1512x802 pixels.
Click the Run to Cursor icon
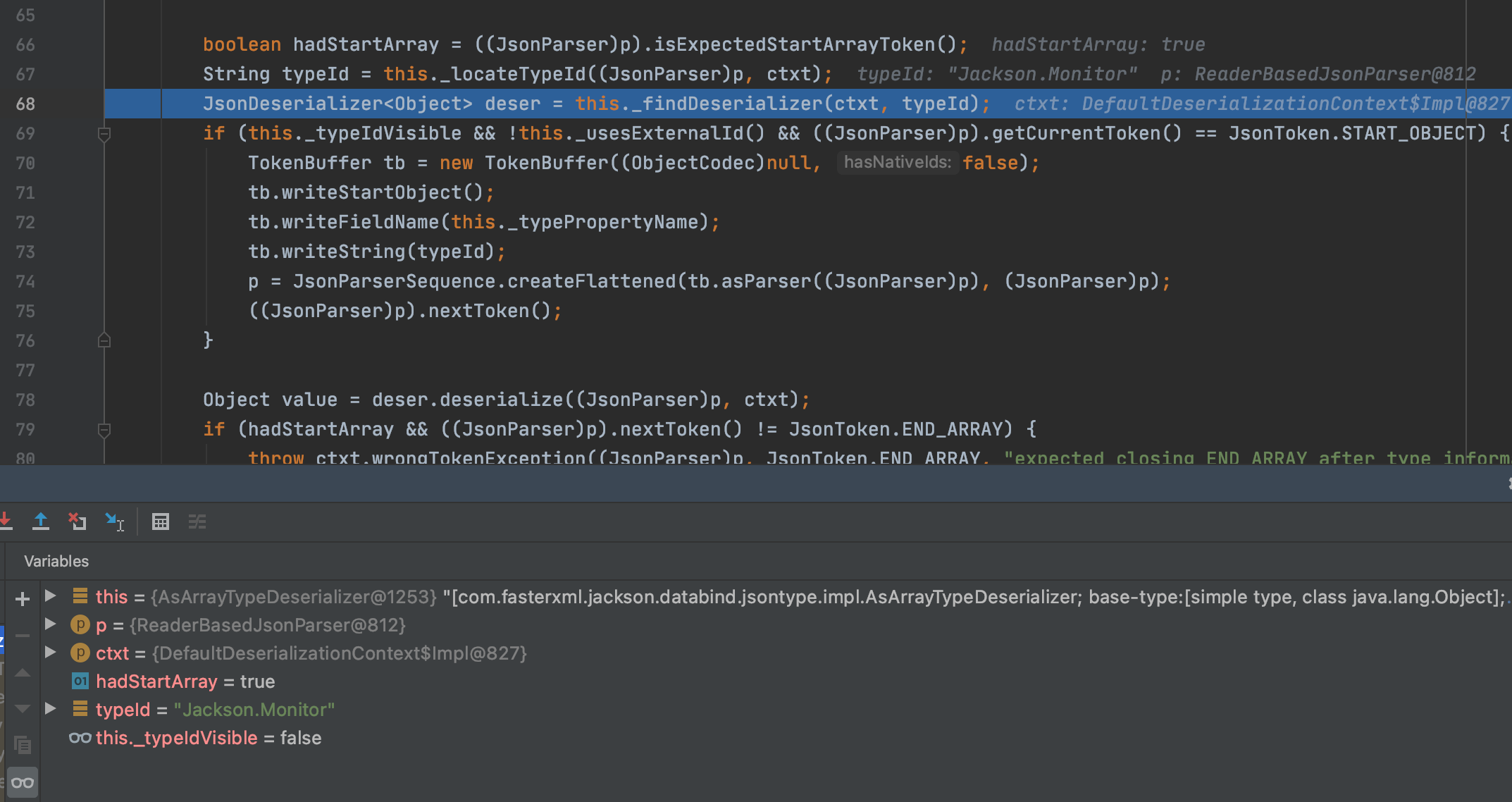[x=114, y=522]
